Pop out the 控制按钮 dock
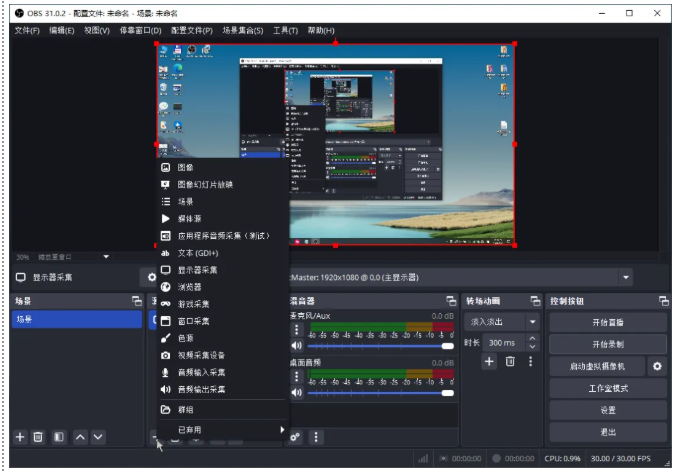This screenshot has width=673, height=472. click(x=664, y=301)
